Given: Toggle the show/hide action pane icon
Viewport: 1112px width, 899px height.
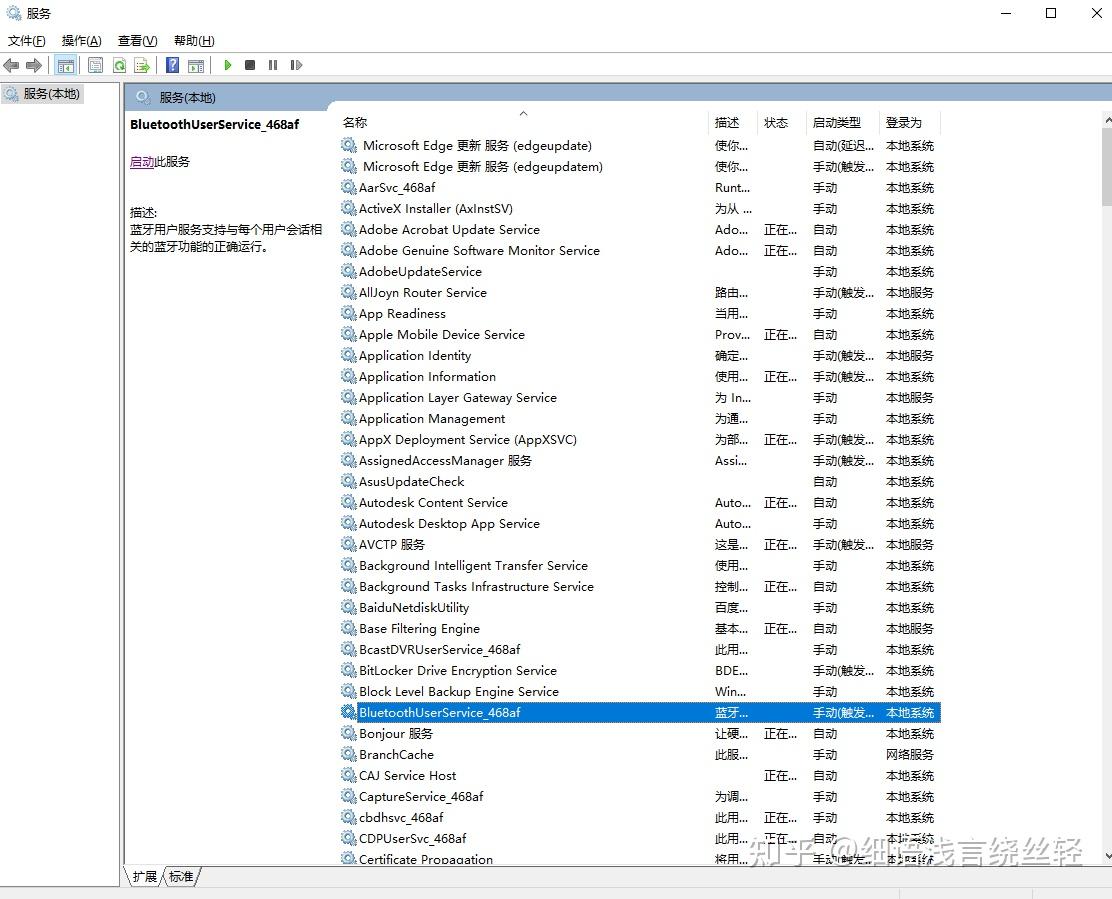Looking at the screenshot, I should coord(196,65).
